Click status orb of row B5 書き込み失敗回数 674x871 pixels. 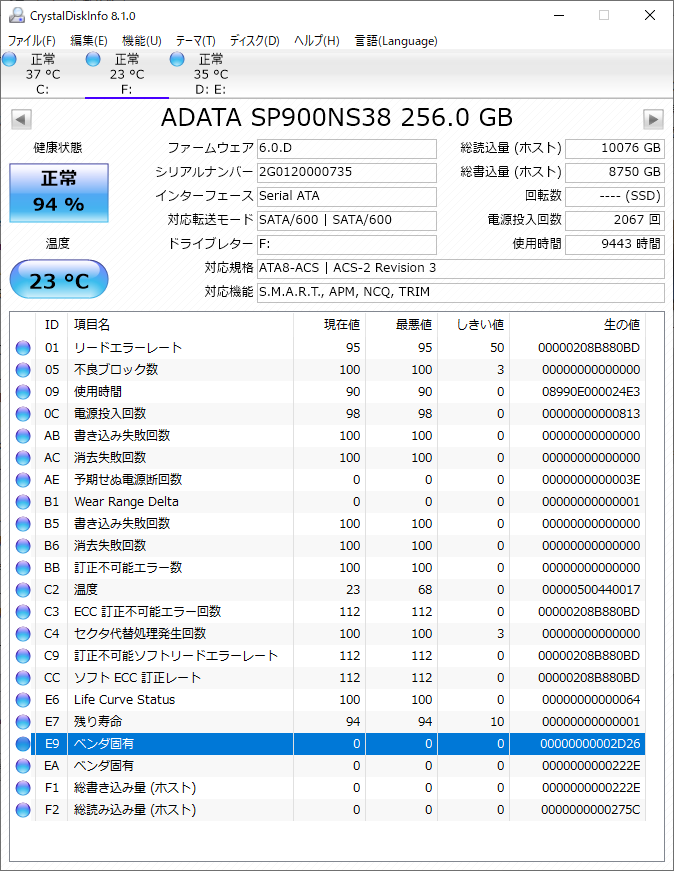point(23,524)
